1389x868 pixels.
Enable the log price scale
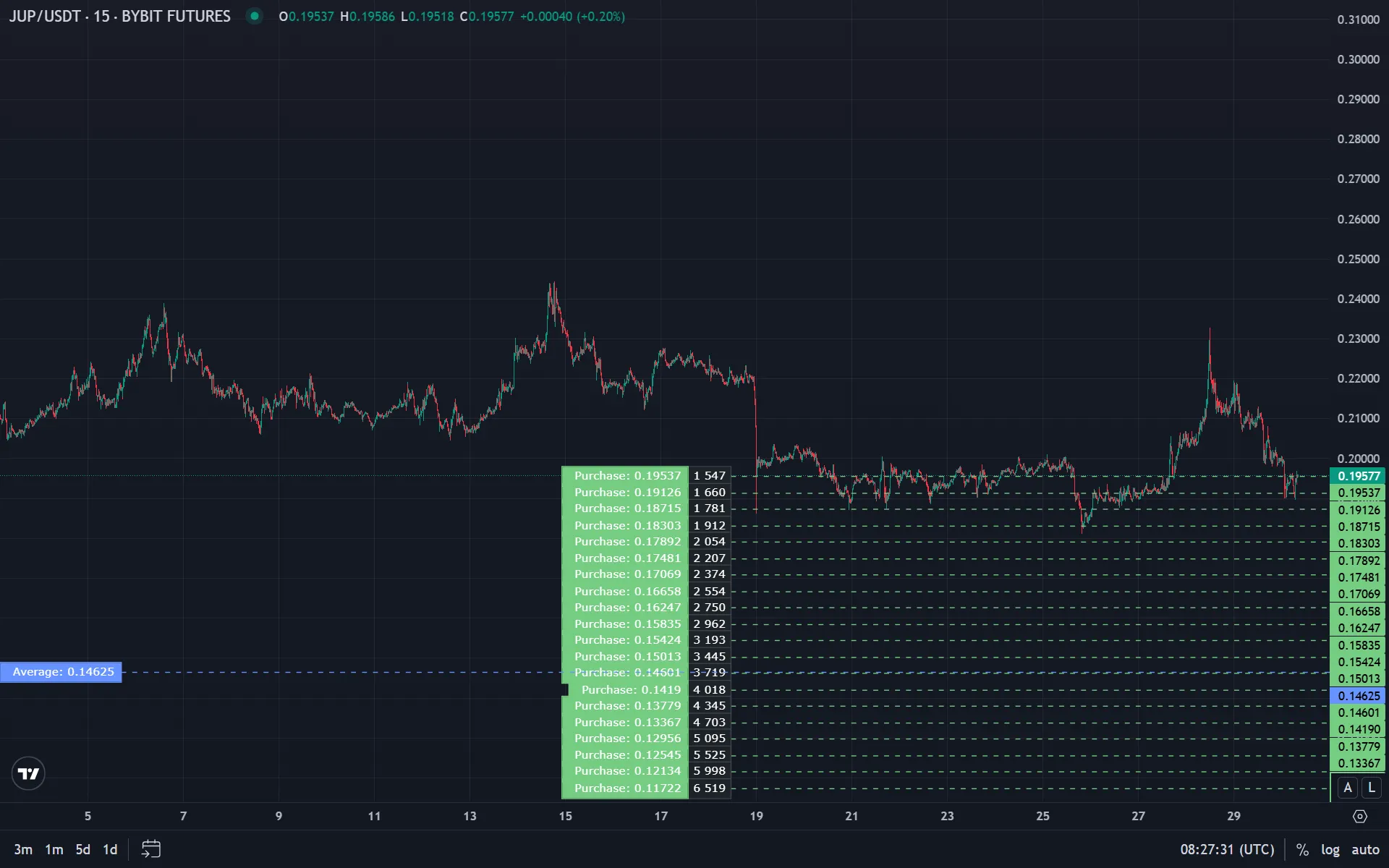[1330, 849]
